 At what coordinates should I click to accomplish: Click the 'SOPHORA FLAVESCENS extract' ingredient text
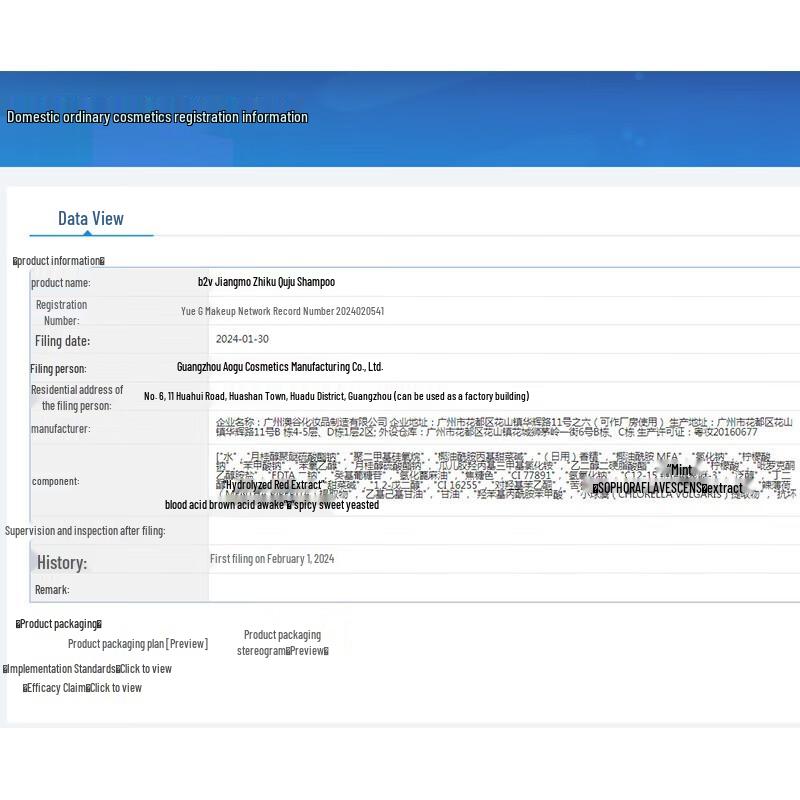[667, 488]
